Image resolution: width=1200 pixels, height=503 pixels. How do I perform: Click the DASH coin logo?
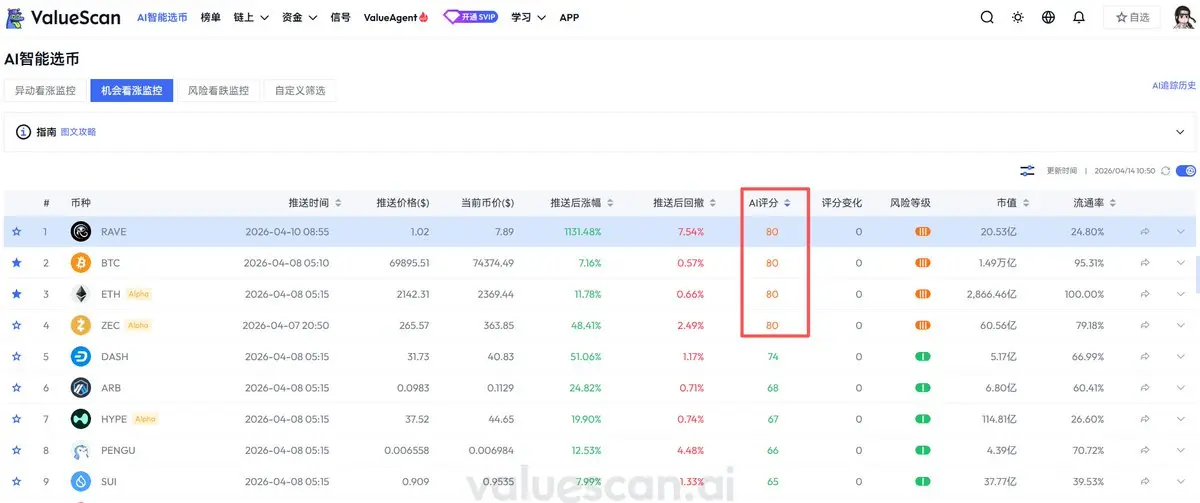tap(81, 356)
